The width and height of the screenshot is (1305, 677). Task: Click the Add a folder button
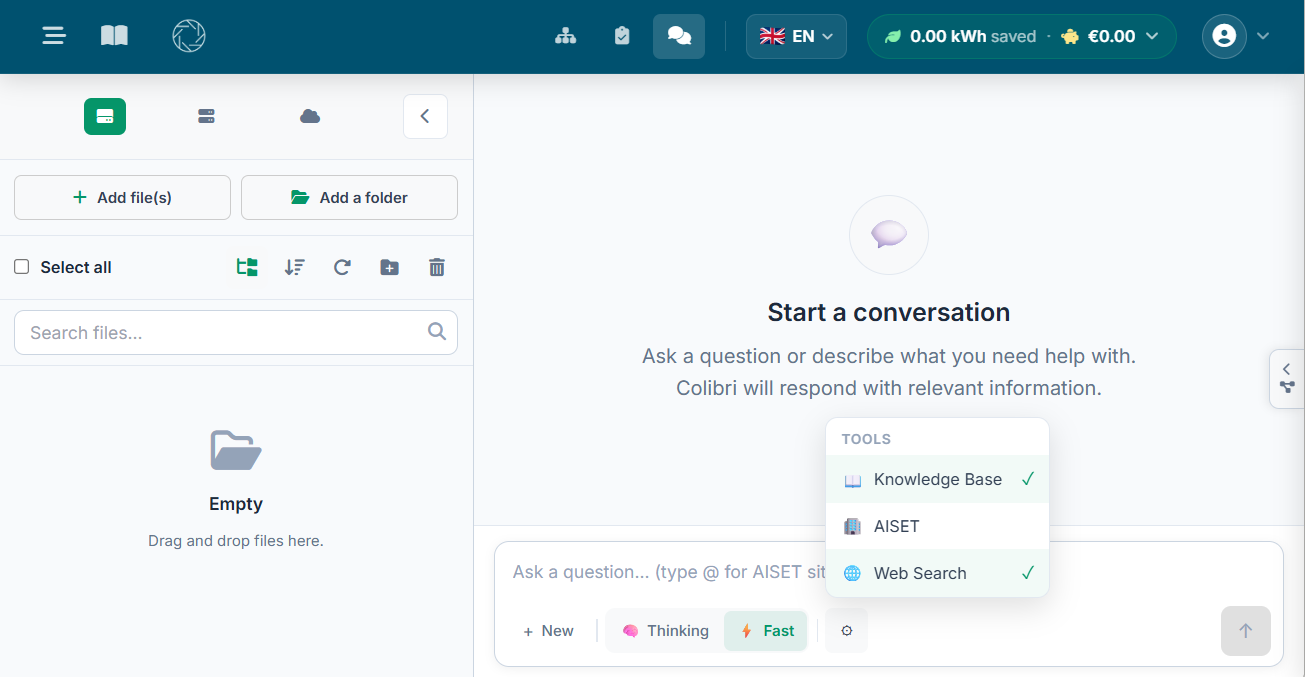point(349,198)
